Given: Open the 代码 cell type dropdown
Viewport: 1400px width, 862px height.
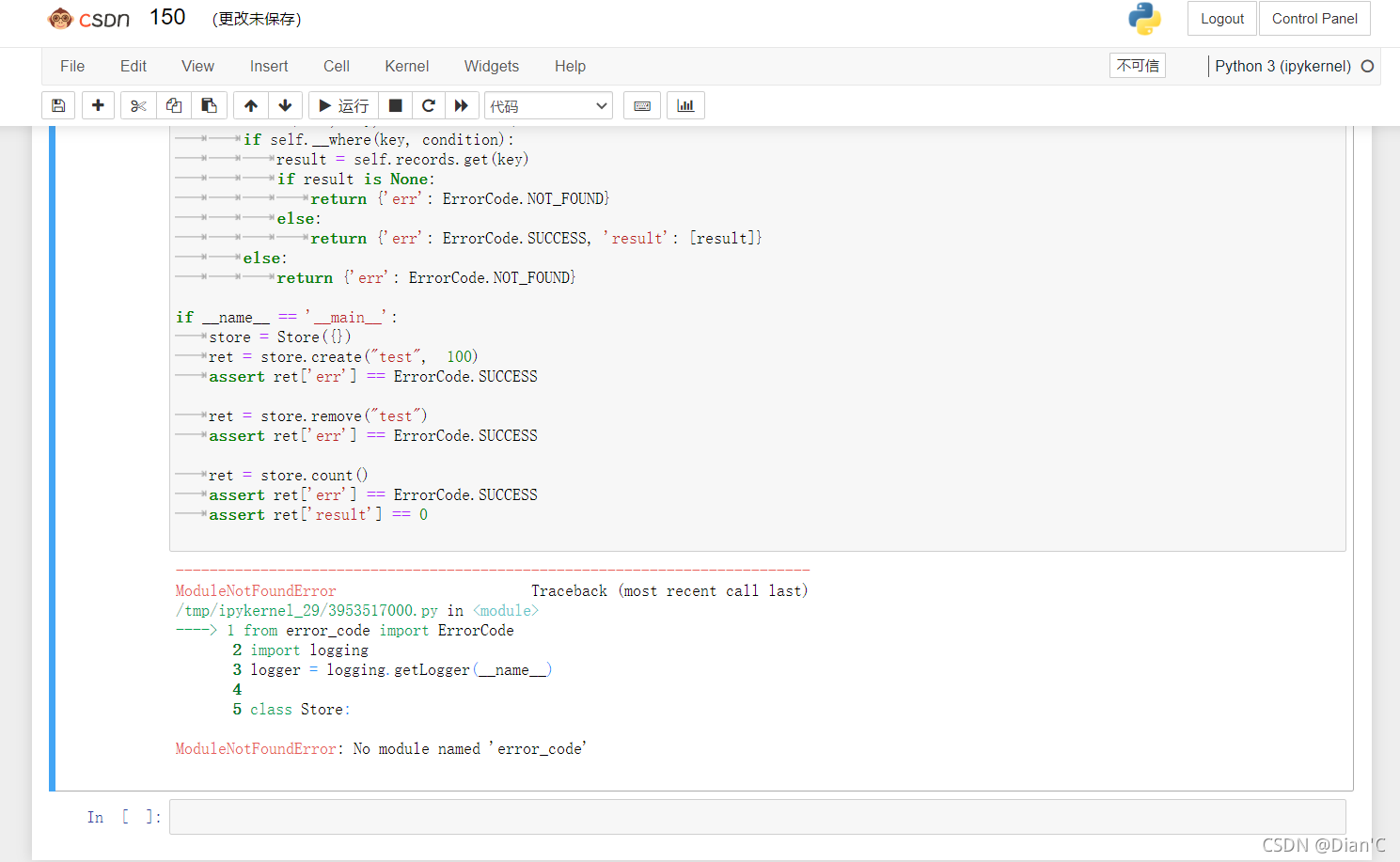Looking at the screenshot, I should (x=548, y=106).
